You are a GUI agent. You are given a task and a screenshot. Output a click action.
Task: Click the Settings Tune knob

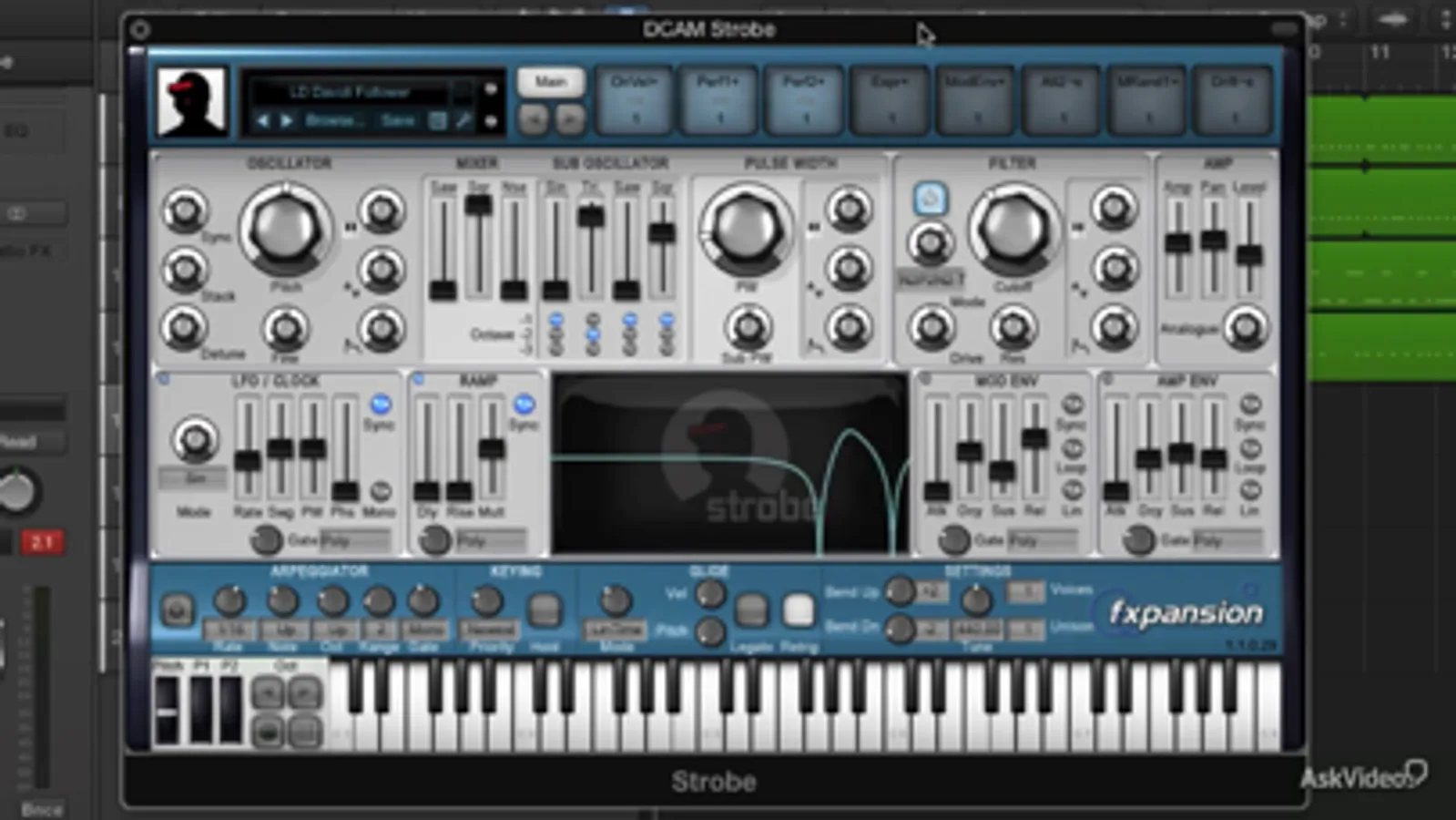point(976,600)
